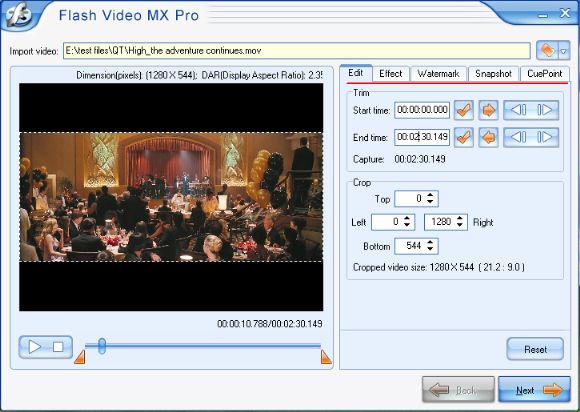Click the video preview frame
Screen dimensions: 580x412
click(x=171, y=197)
